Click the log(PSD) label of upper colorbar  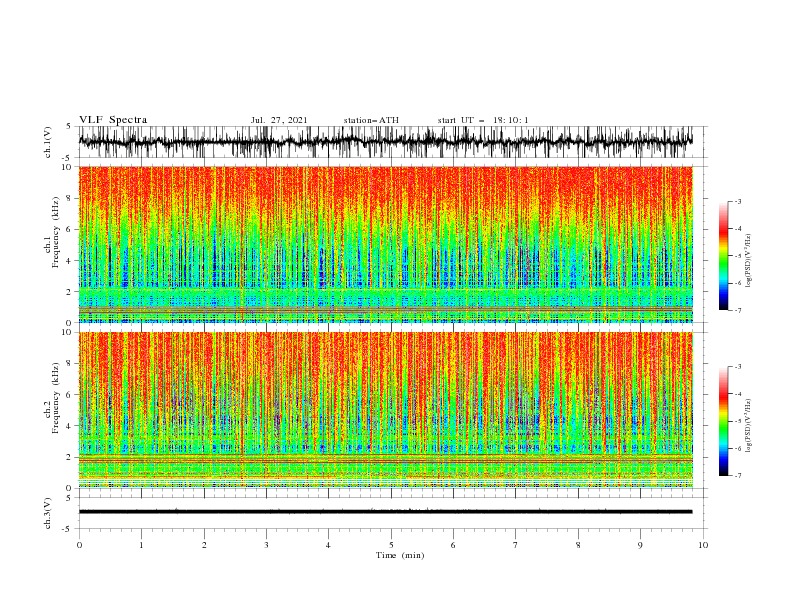tap(748, 261)
